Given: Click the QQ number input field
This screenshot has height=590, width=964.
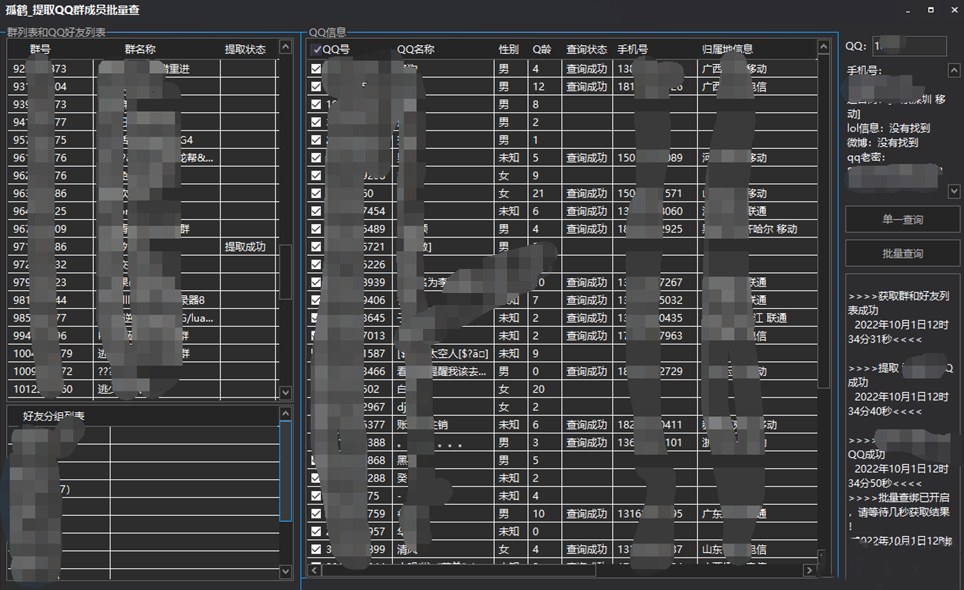Looking at the screenshot, I should pos(908,46).
